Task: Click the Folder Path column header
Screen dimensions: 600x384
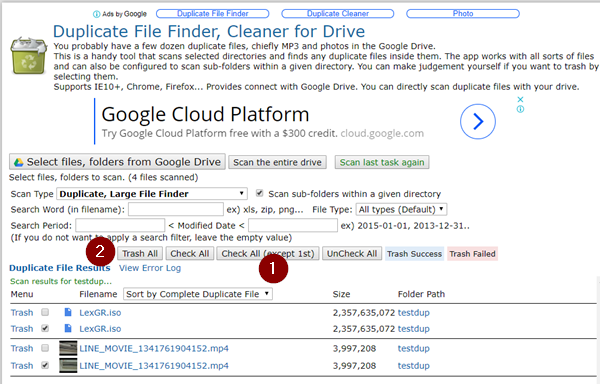Action: tap(421, 294)
